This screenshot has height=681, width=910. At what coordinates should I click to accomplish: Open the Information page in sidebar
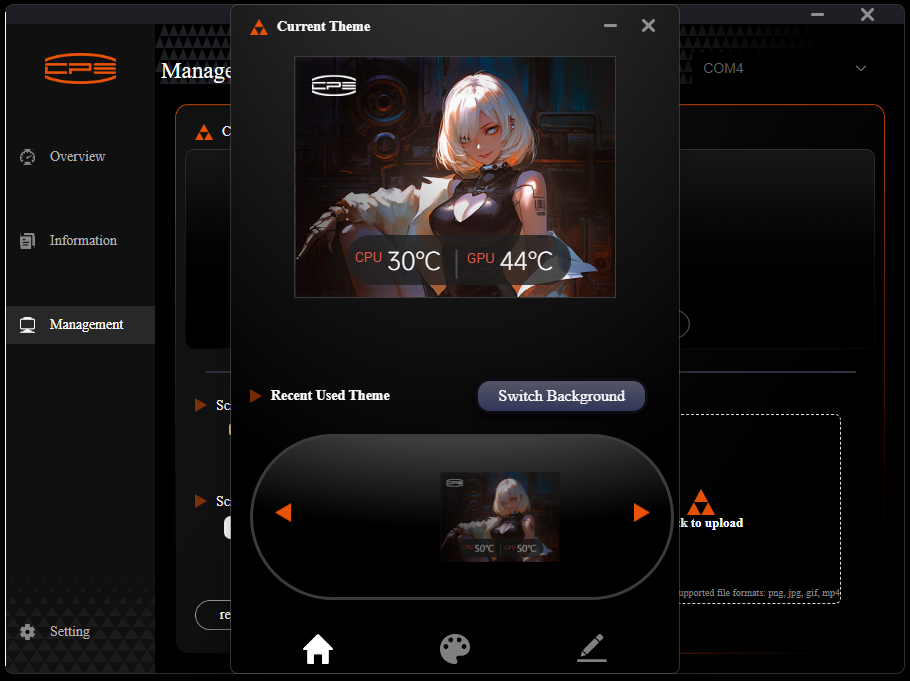[83, 240]
